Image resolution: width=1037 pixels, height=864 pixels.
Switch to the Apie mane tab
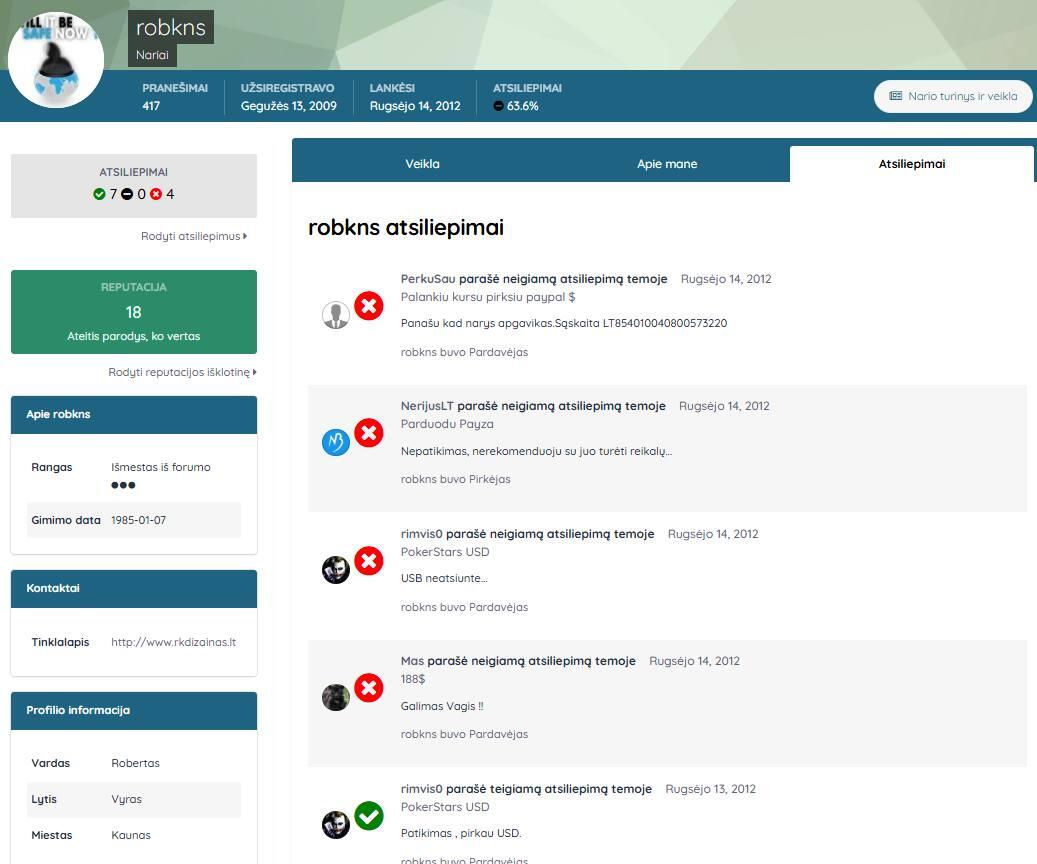667,164
